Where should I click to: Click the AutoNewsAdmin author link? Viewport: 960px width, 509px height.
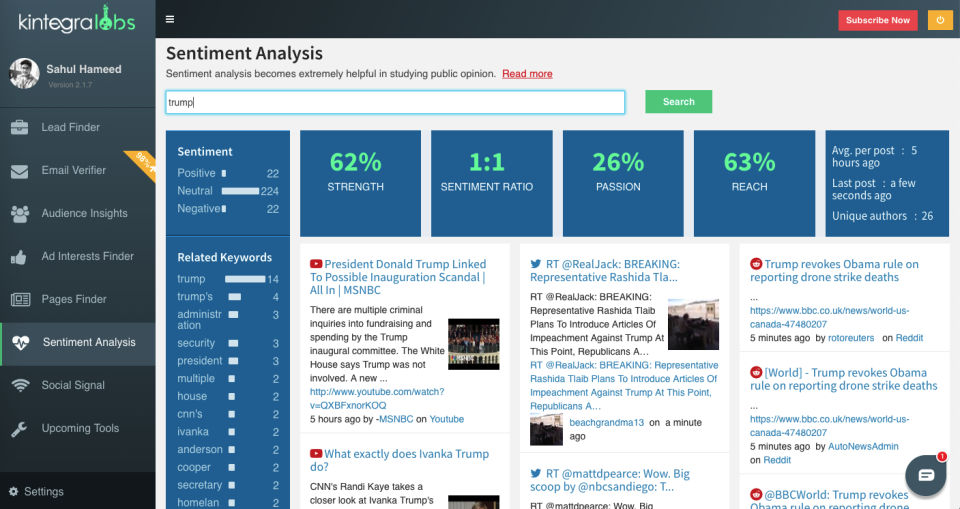click(863, 447)
